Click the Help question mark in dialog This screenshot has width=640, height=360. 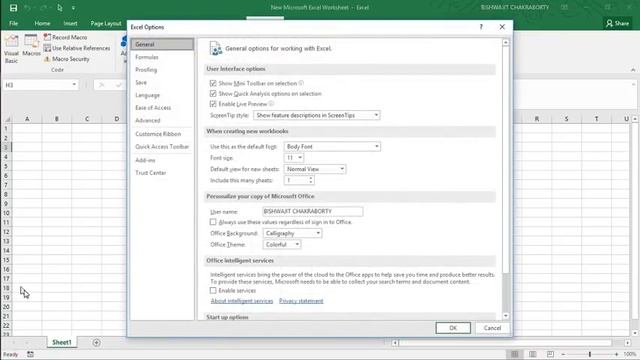[x=481, y=27]
